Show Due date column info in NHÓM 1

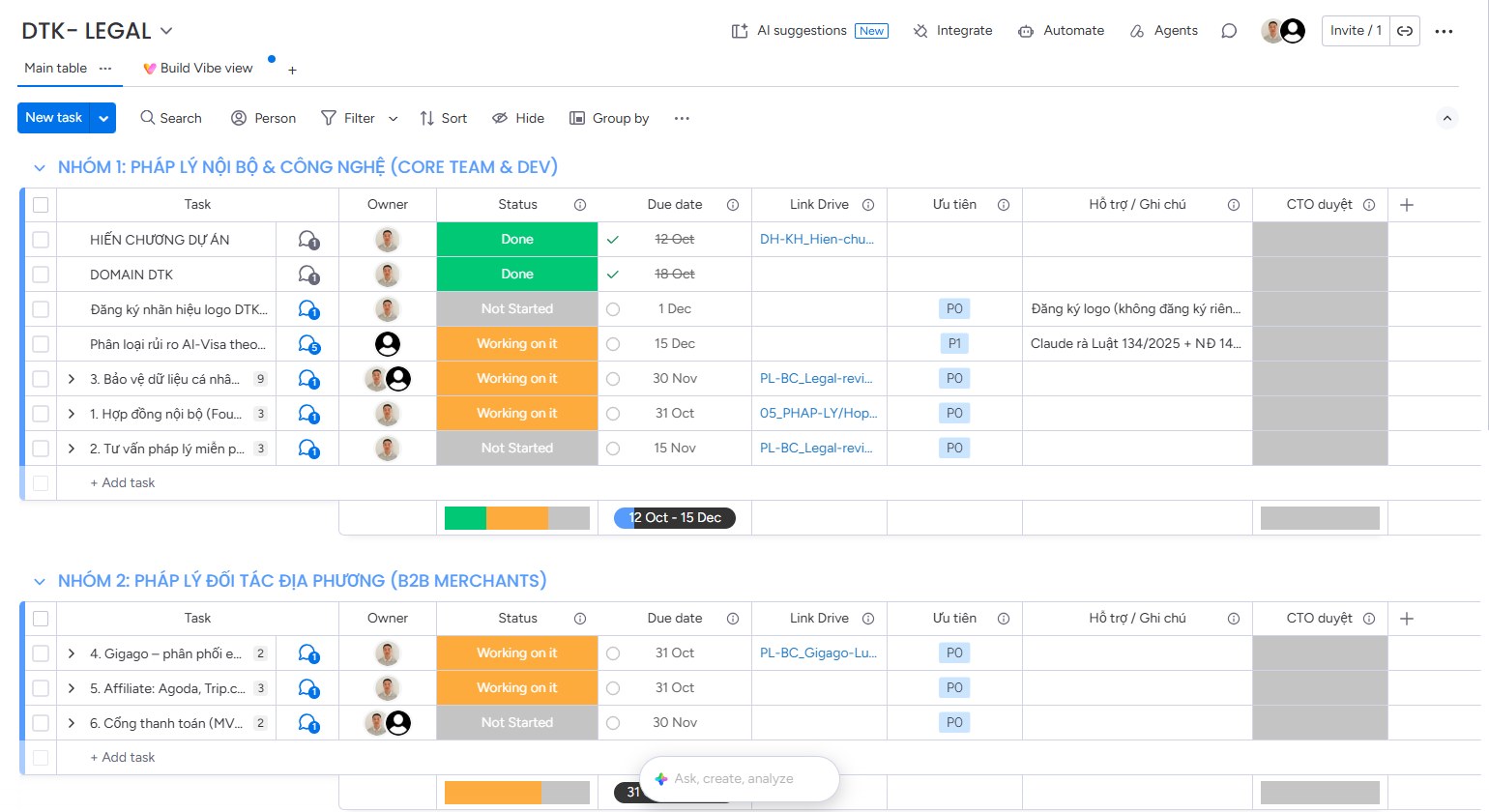pyautogui.click(x=733, y=205)
